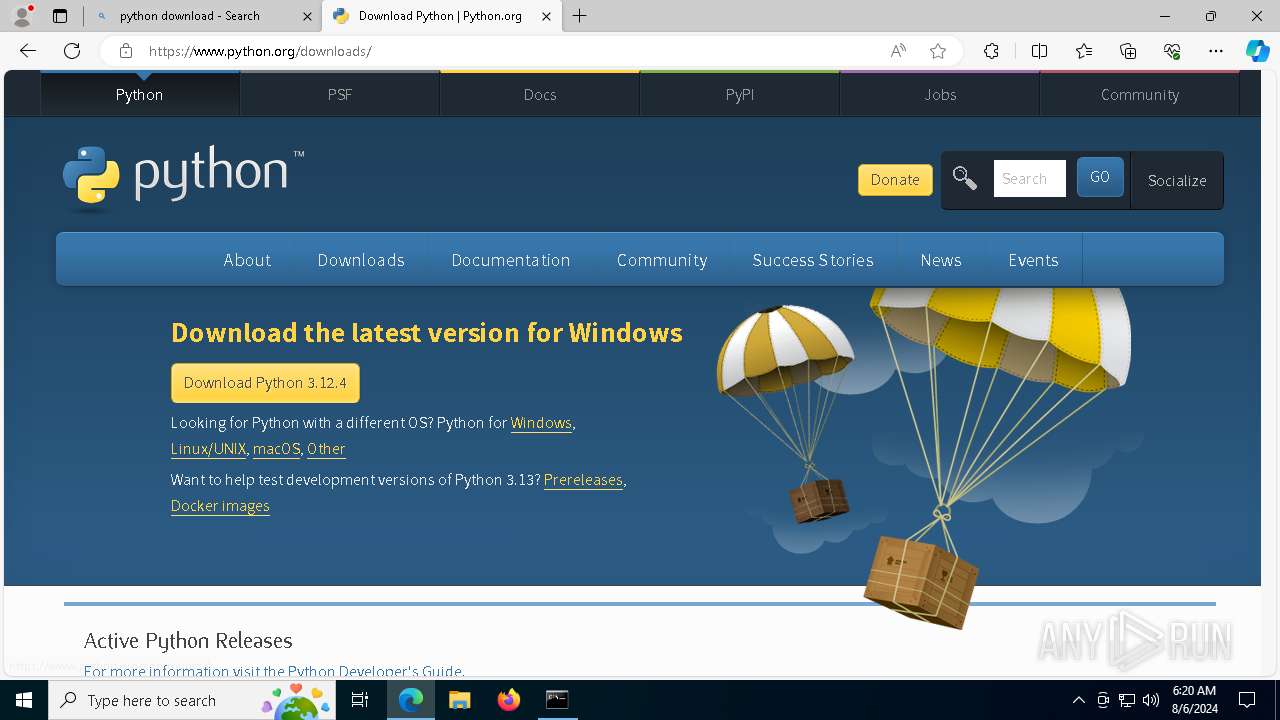
Task: Open the clock and date panel
Action: [1194, 700]
